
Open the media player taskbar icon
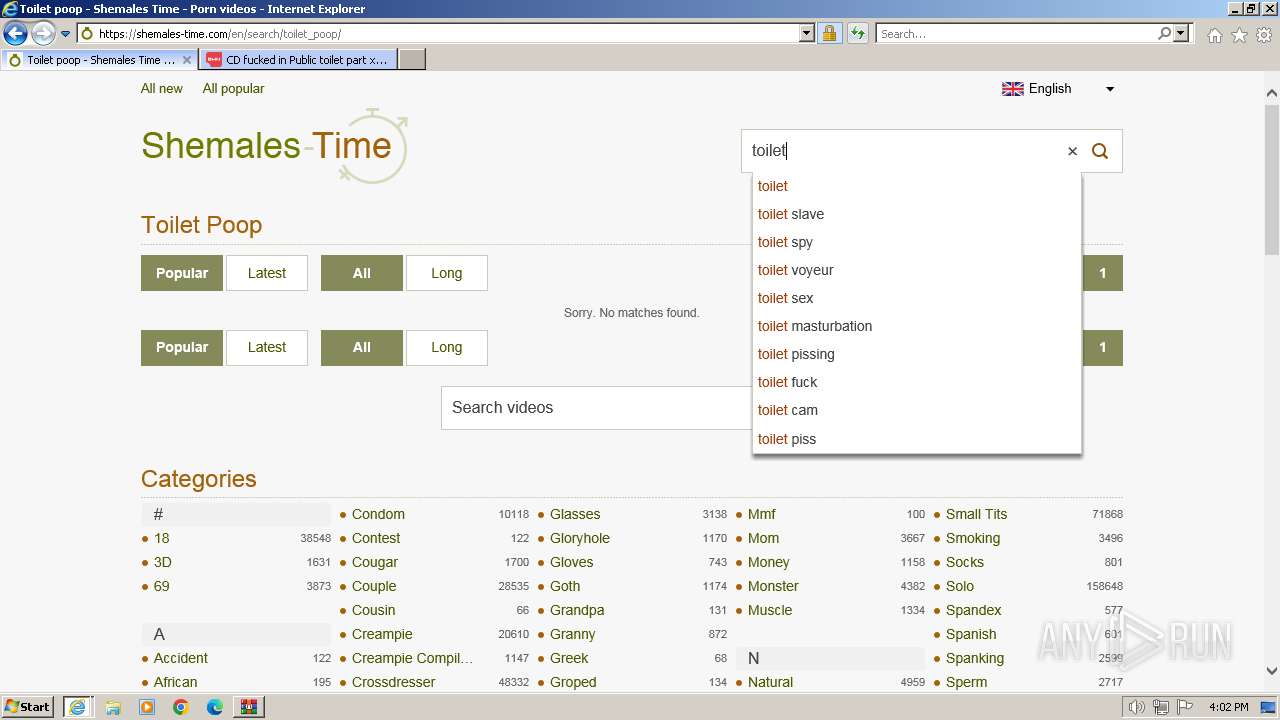[147, 707]
